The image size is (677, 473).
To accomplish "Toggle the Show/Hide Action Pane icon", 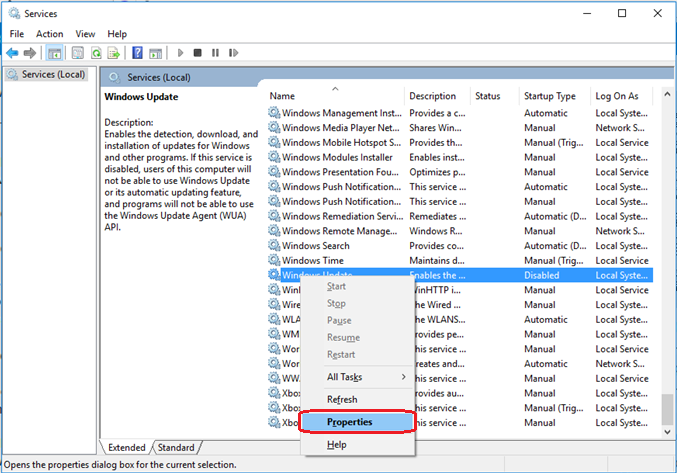I will tap(155, 53).
